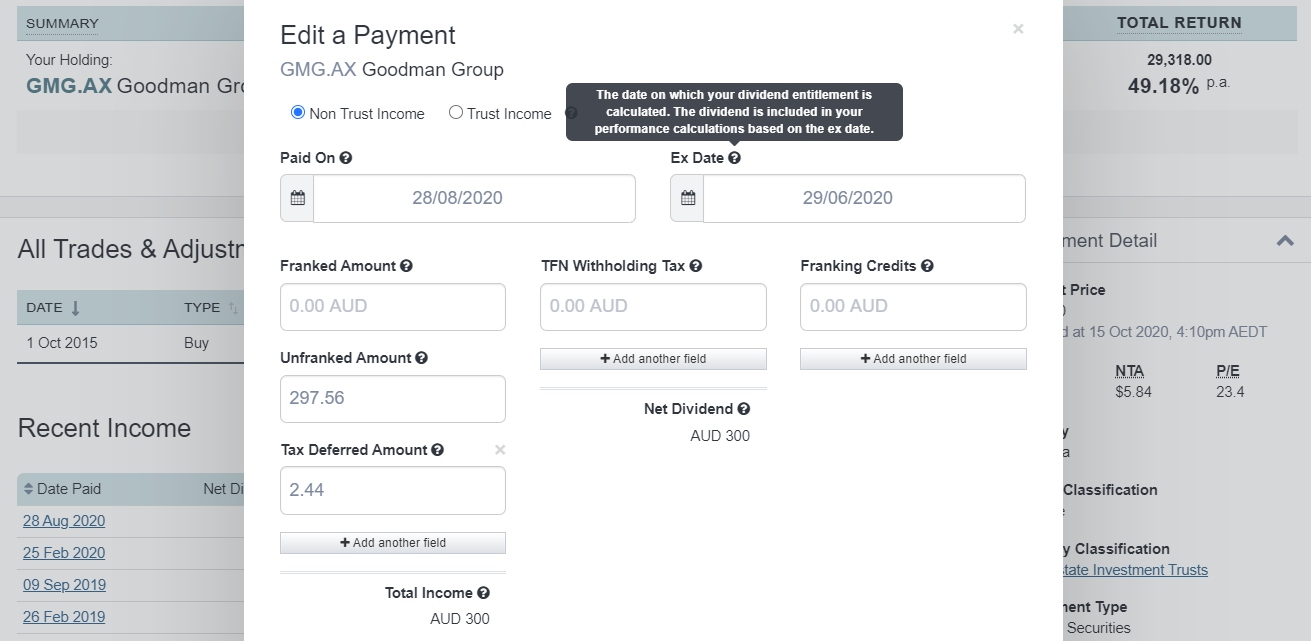Click the Paid On date field
The height and width of the screenshot is (641, 1311).
[x=474, y=198]
